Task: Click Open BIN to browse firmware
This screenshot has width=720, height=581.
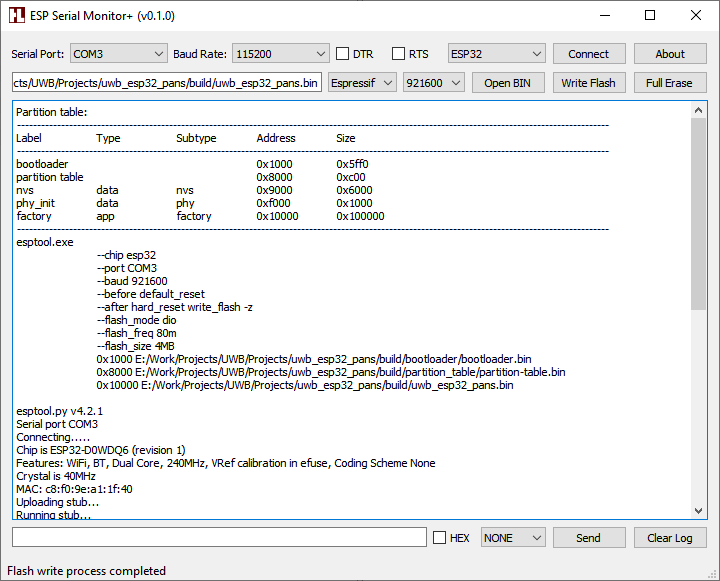Action: [507, 83]
